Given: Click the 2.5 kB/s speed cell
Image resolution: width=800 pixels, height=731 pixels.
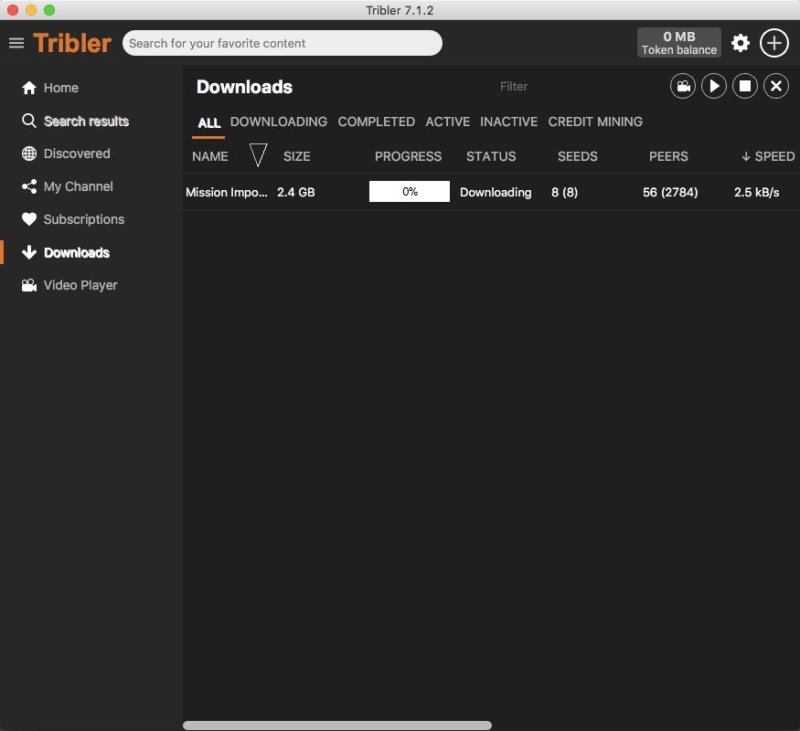Looking at the screenshot, I should [x=757, y=192].
